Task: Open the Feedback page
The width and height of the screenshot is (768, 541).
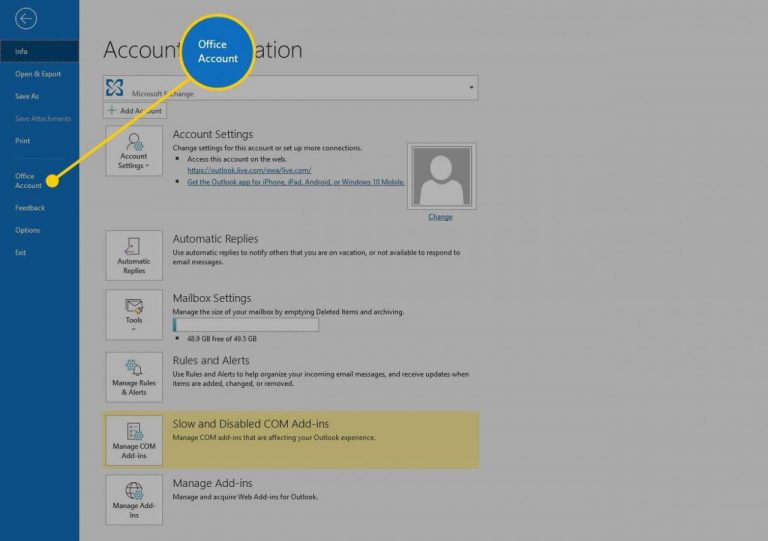Action: pyautogui.click(x=30, y=208)
